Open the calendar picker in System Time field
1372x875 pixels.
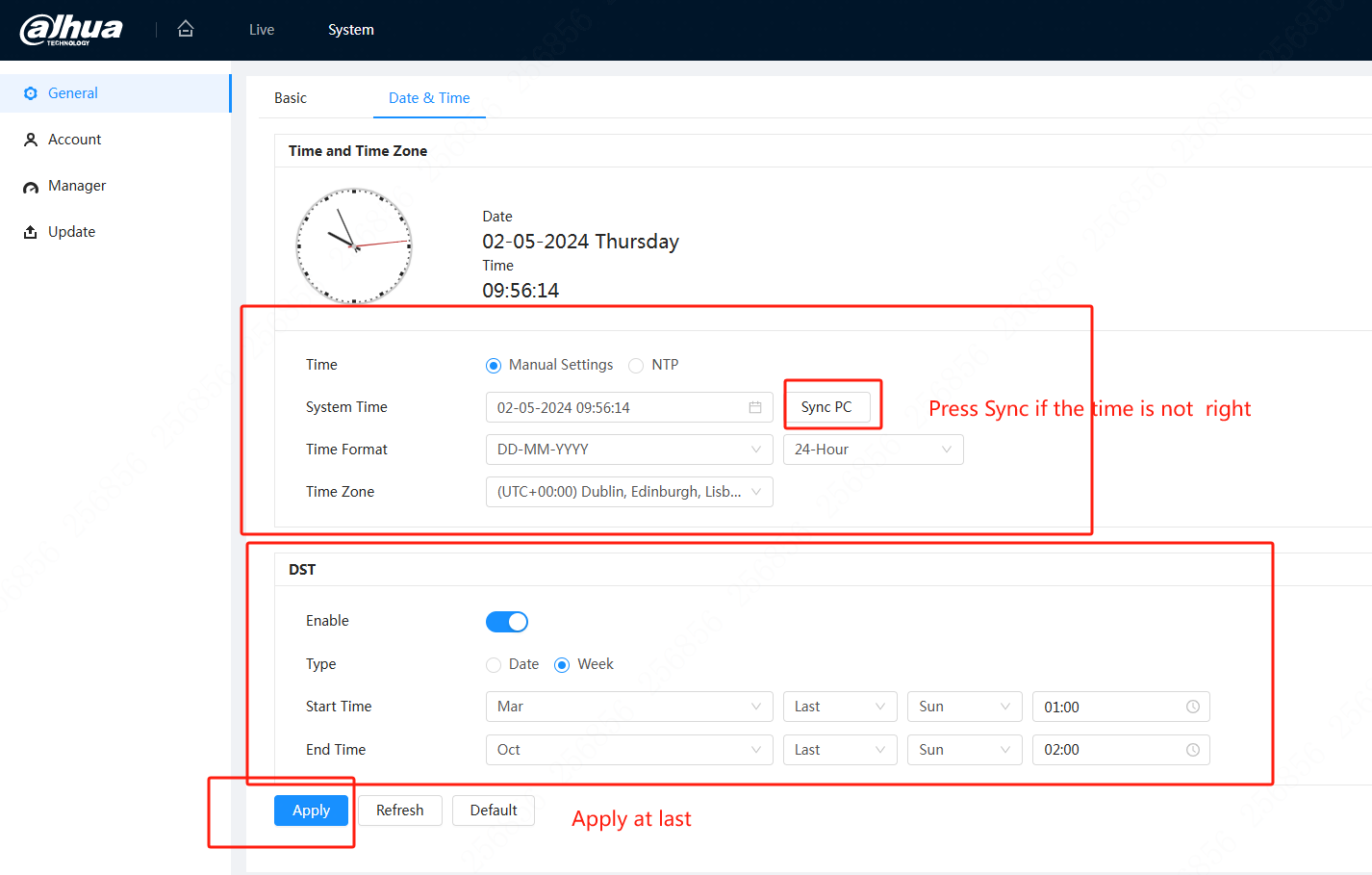pos(756,407)
